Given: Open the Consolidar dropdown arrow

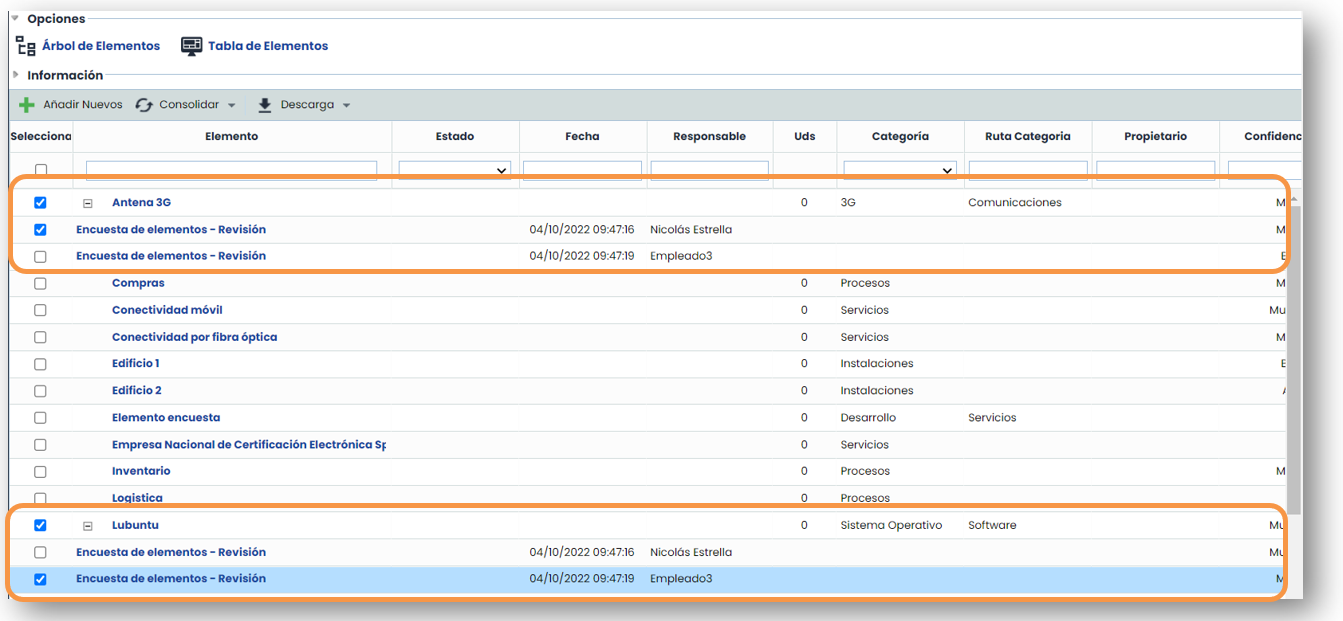Looking at the screenshot, I should (231, 105).
